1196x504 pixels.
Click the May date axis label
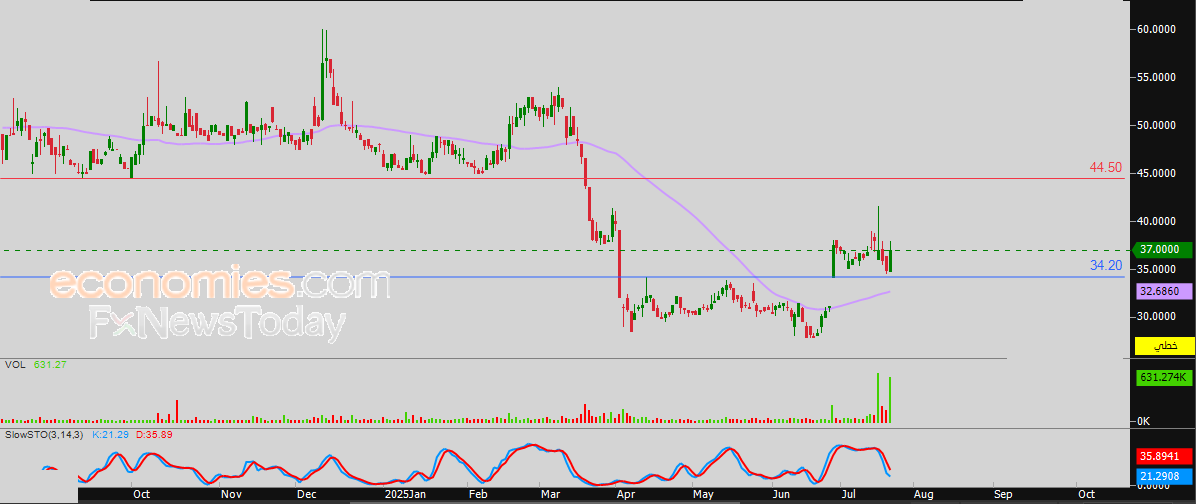(x=703, y=494)
